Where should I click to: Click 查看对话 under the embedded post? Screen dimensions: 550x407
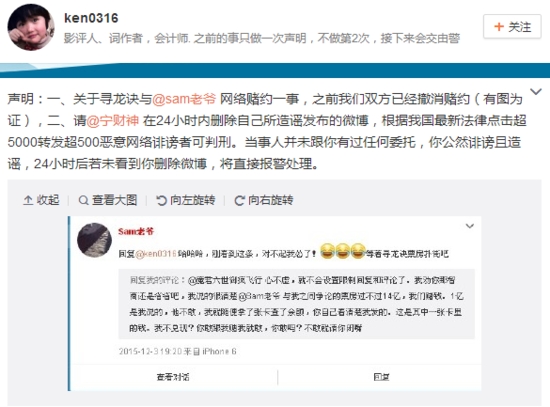click(173, 377)
